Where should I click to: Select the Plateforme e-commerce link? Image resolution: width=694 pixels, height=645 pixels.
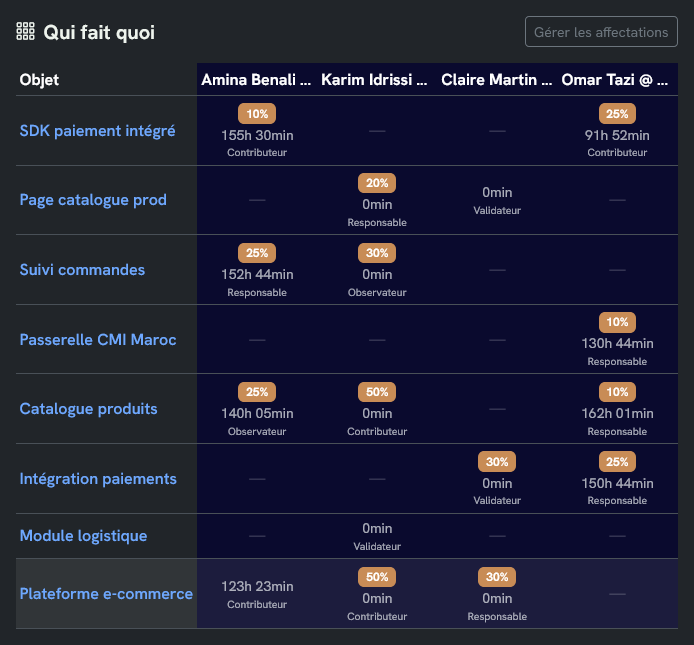[106, 594]
